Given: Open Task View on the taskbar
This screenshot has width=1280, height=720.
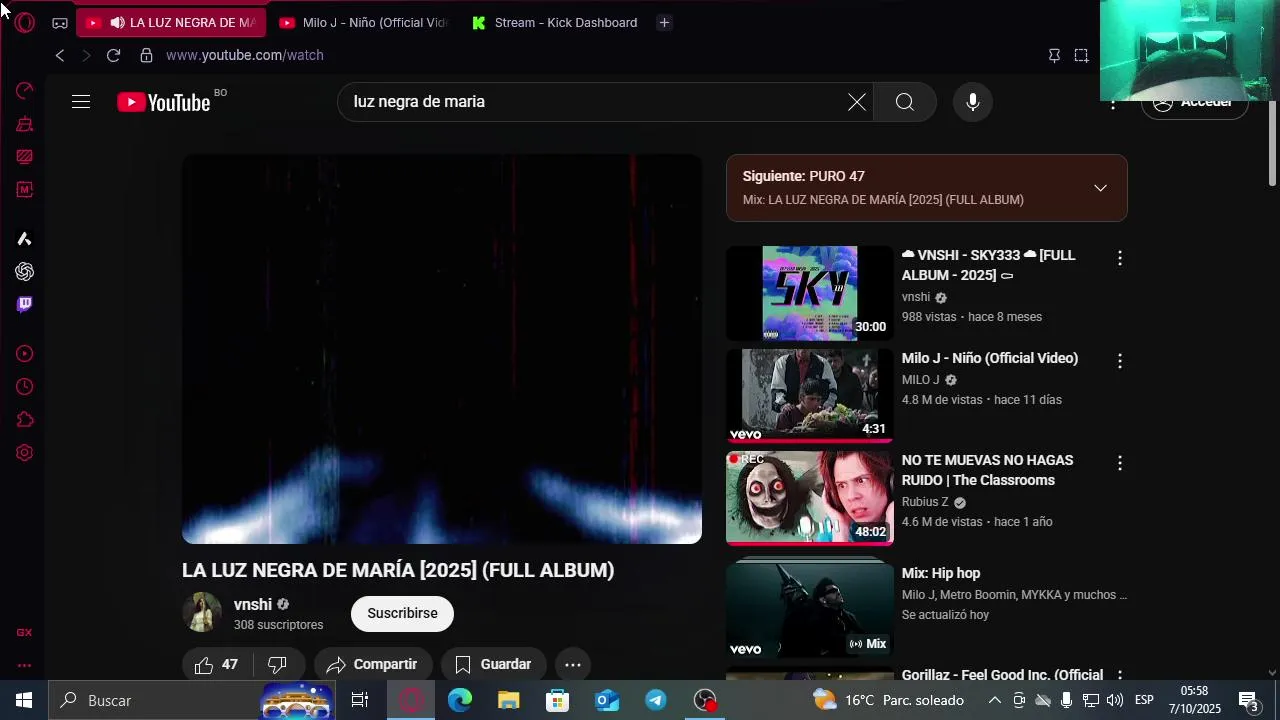Looking at the screenshot, I should 360,701.
